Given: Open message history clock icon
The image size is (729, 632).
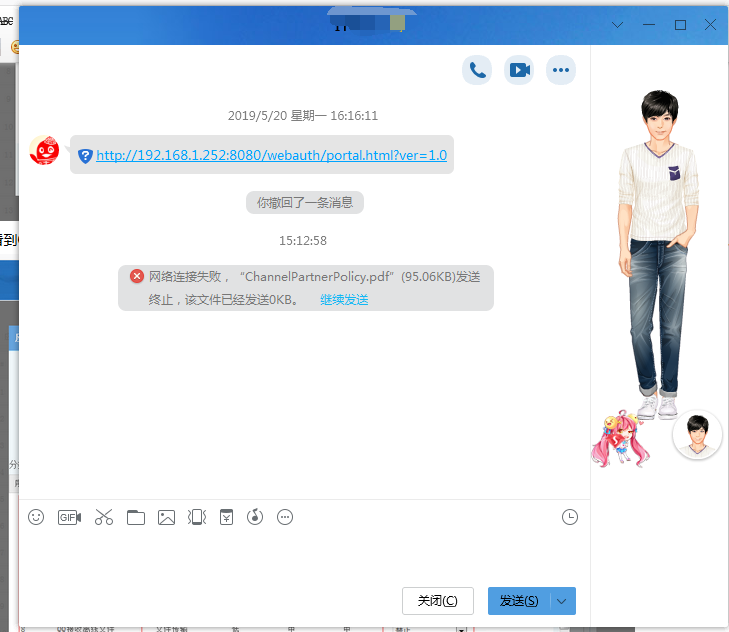Looking at the screenshot, I should (x=569, y=517).
